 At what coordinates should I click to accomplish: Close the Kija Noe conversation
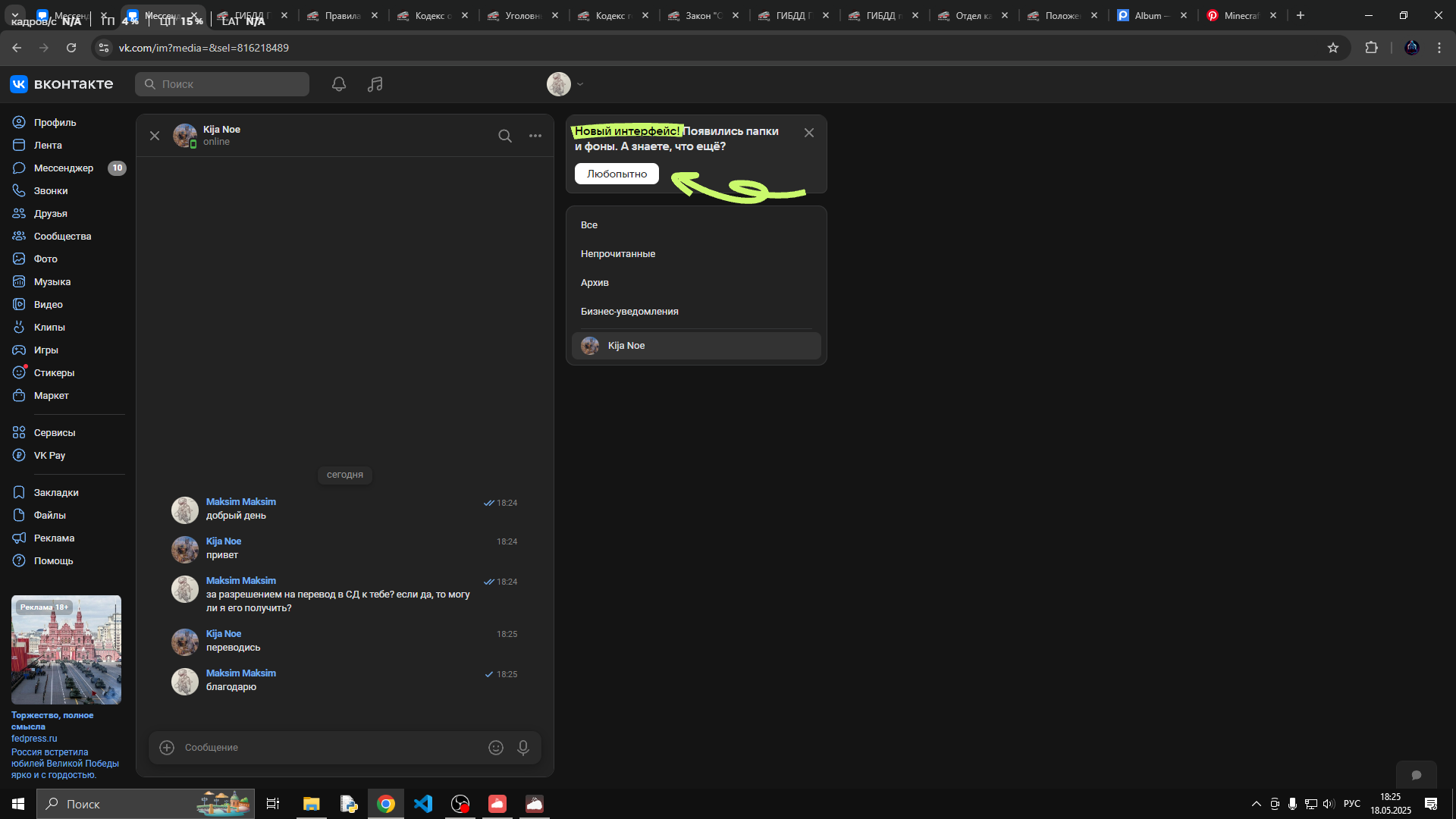point(155,136)
